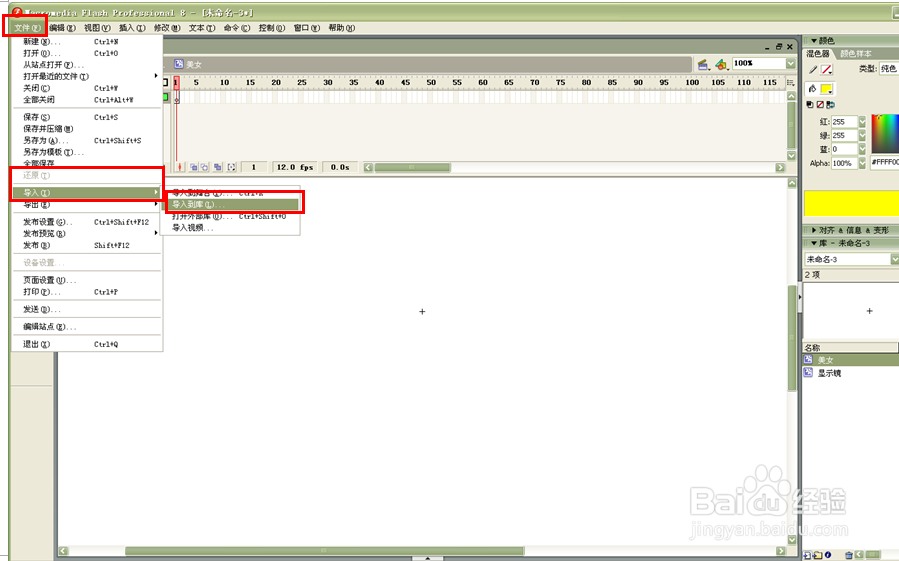Toggle the Onion Skin Outlines button
Image resolution: width=899 pixels, height=561 pixels.
tap(205, 167)
